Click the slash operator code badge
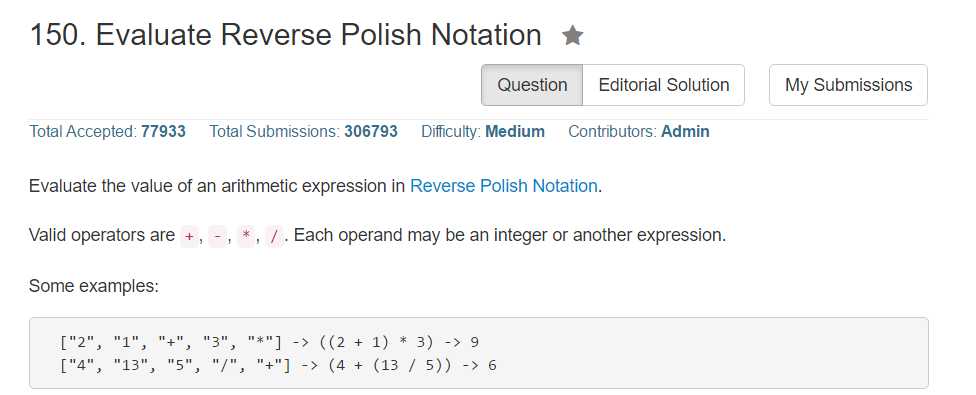Viewport: 976px width, 395px height. coord(274,236)
